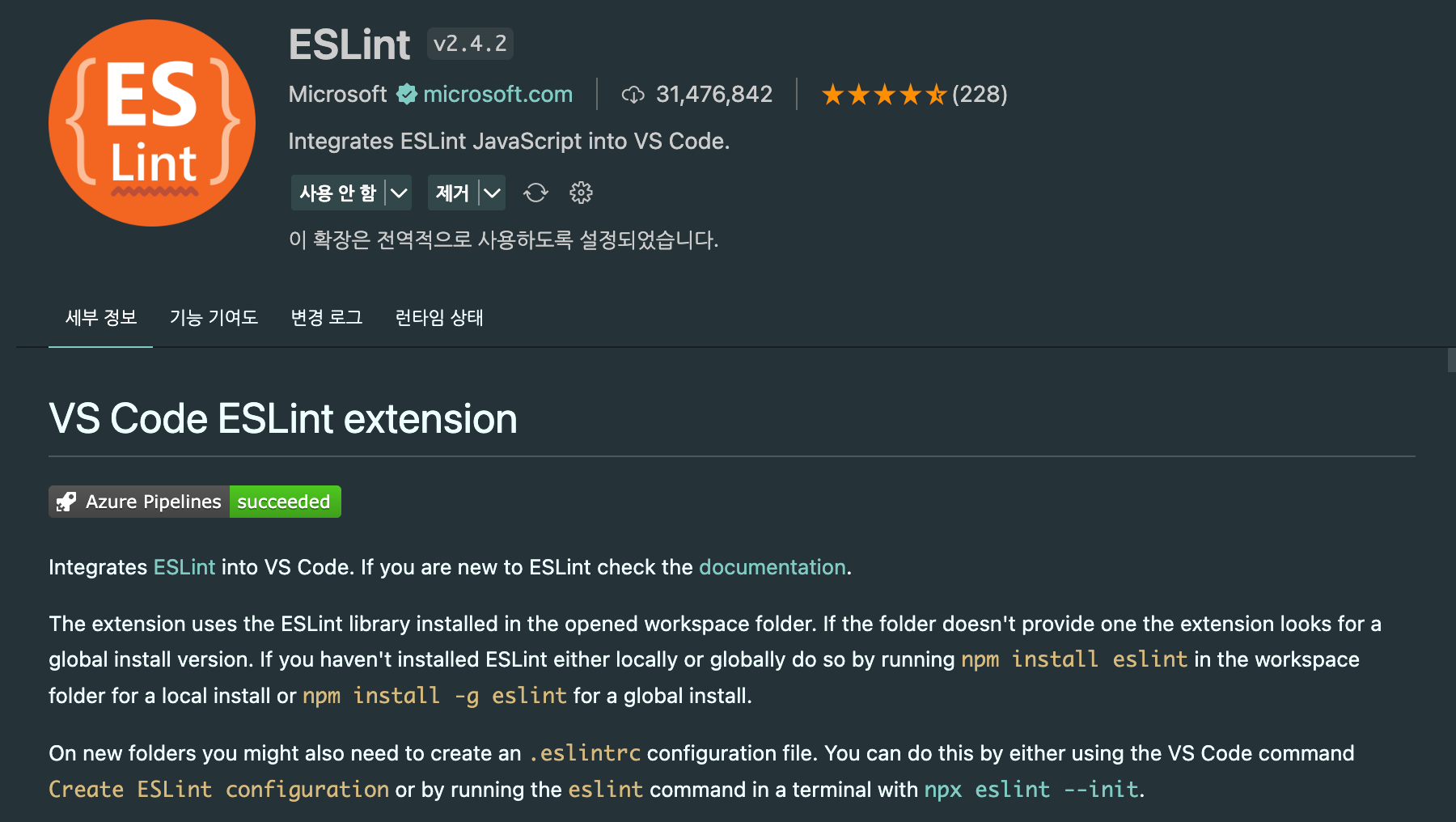Open the documentation link
The width and height of the screenshot is (1456, 822).
click(772, 567)
